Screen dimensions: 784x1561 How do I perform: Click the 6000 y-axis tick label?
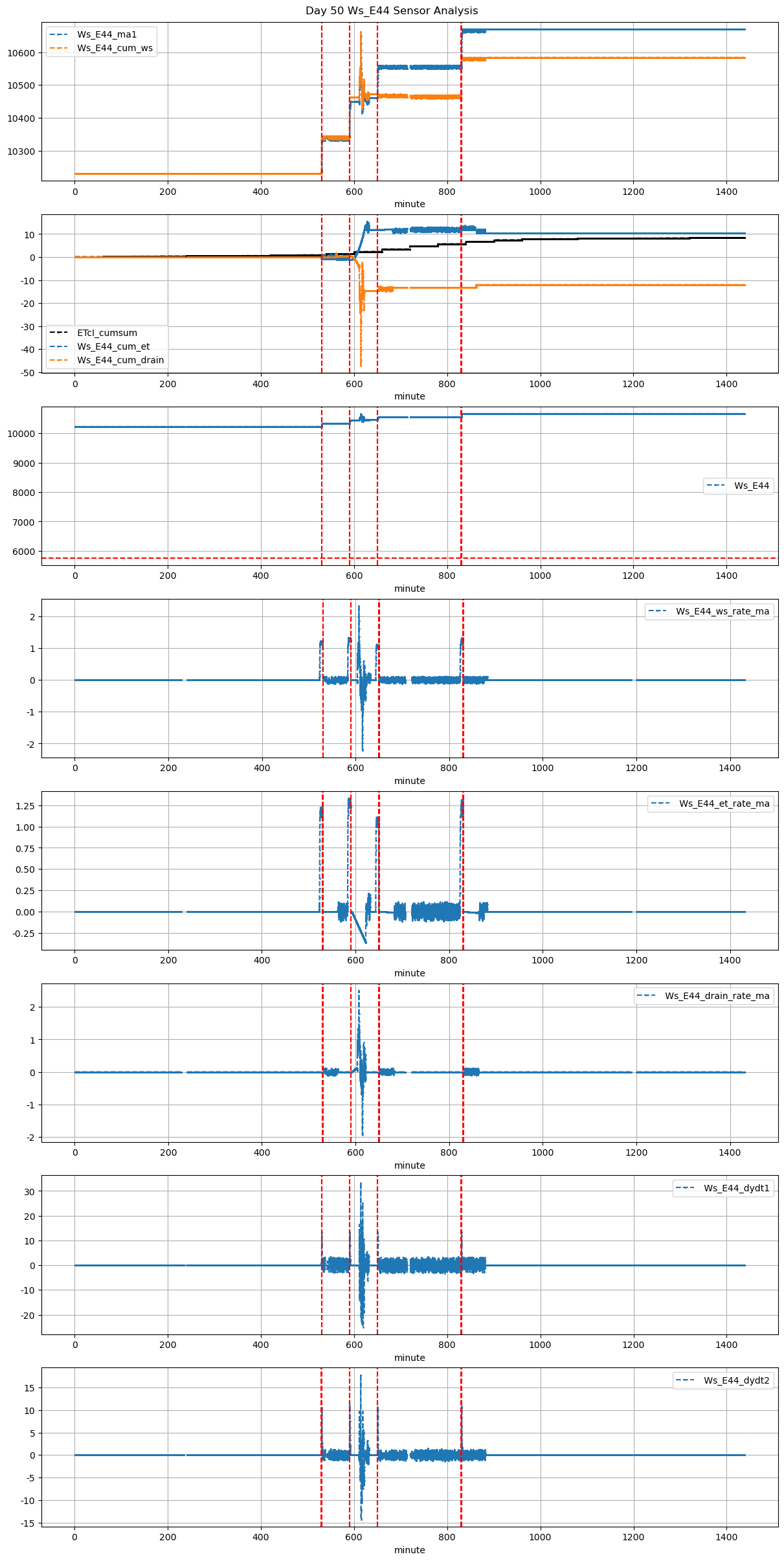tap(25, 552)
